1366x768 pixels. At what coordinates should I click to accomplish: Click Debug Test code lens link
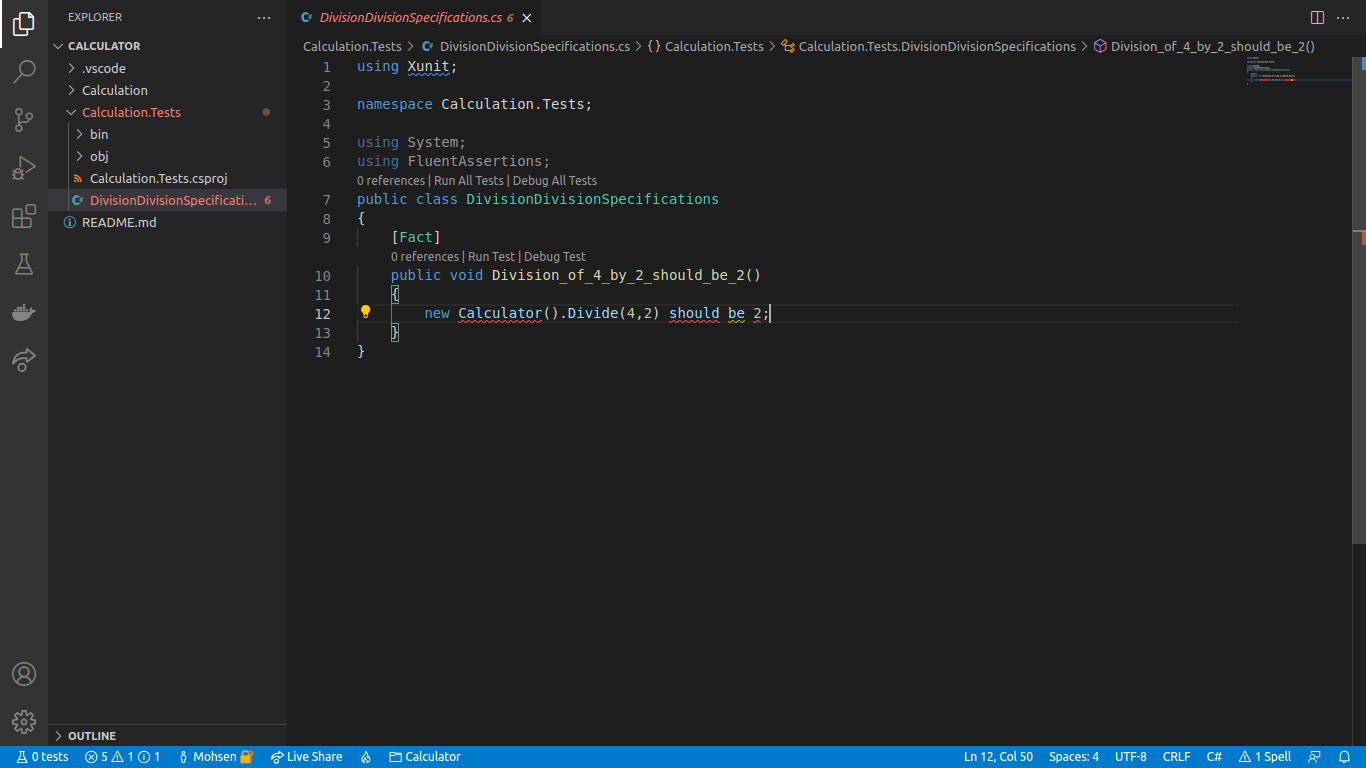554,257
